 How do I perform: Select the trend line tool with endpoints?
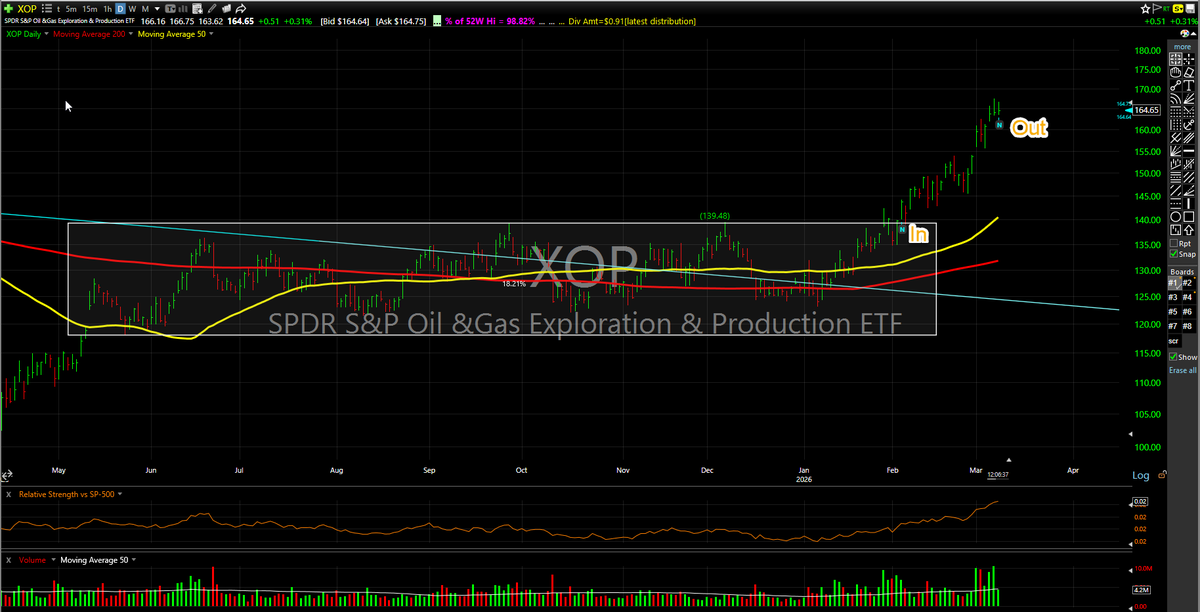pos(1174,86)
